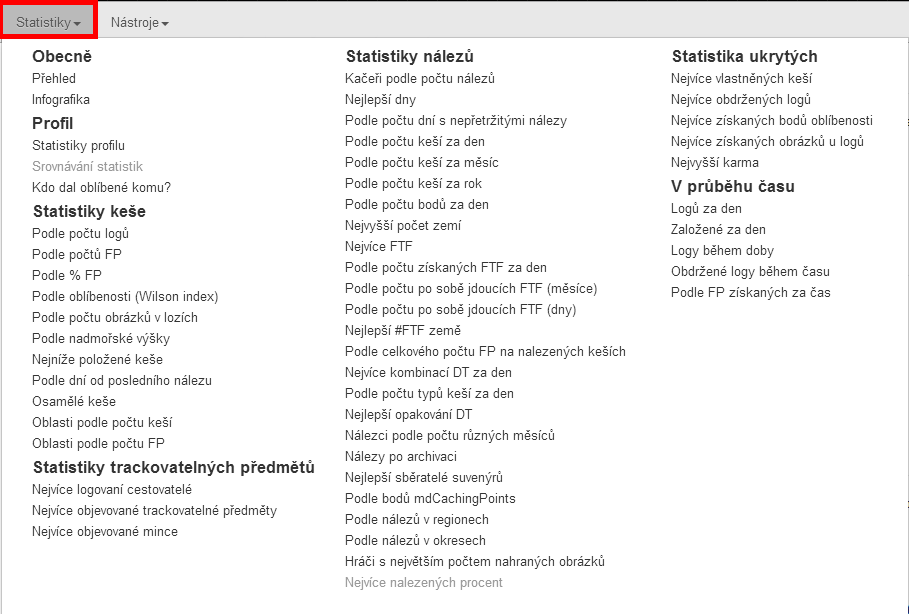Screen dimensions: 909x614
Task: Choose Podle počtu logů
Action: [x=81, y=234]
